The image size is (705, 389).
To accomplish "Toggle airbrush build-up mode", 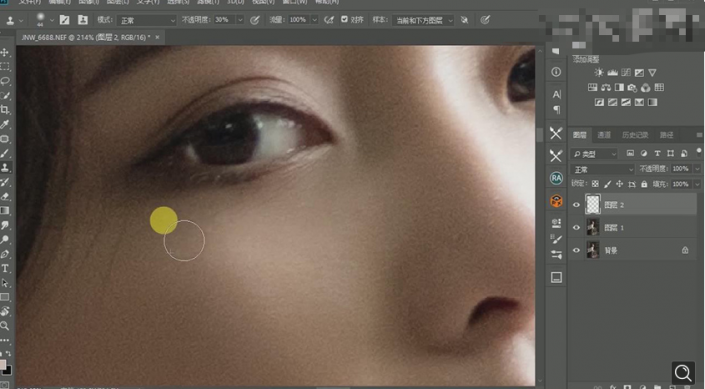I will click(x=329, y=20).
